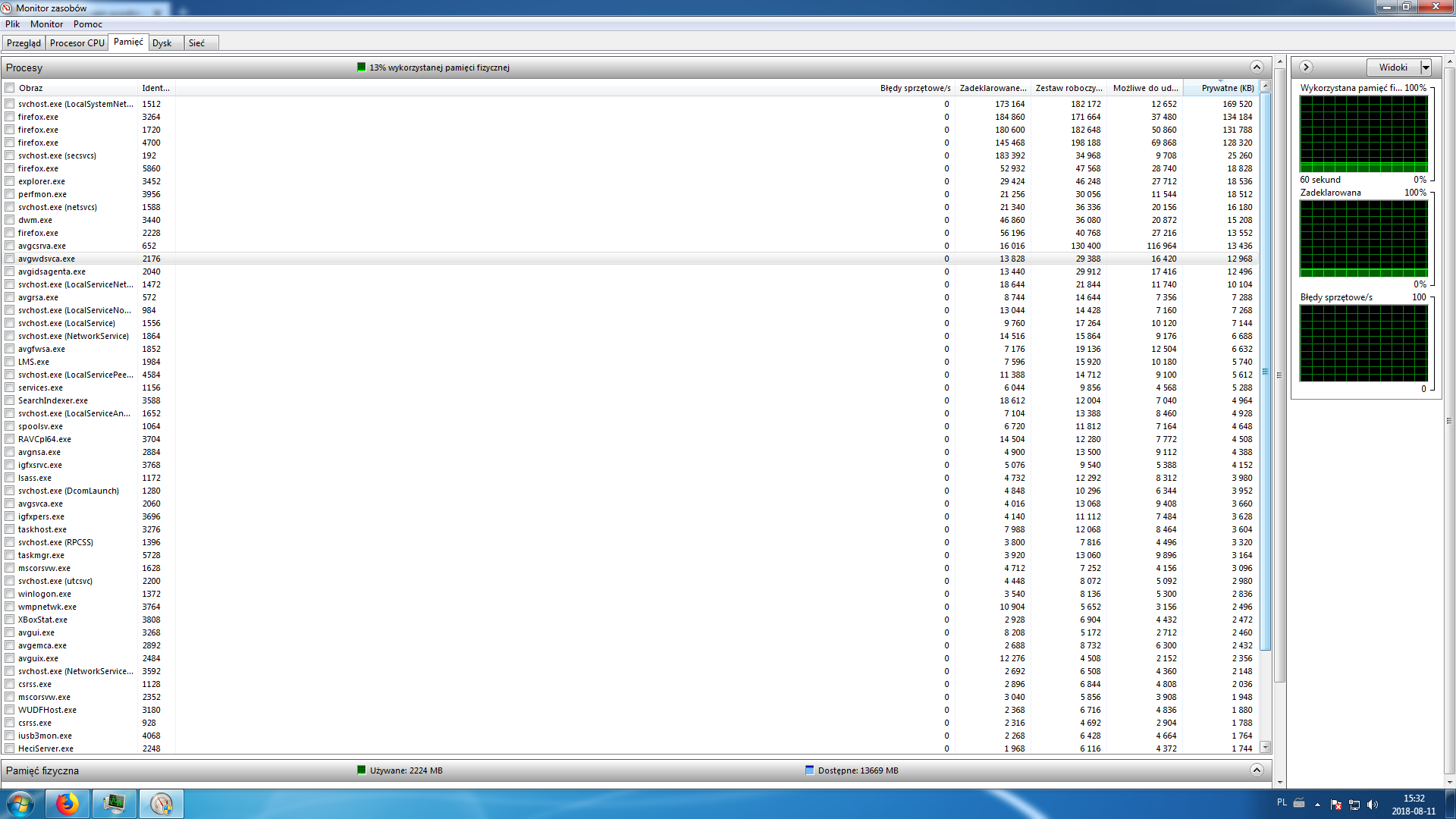Click the process list vertical scrollbar thumb
The image size is (1456, 819).
point(1265,372)
